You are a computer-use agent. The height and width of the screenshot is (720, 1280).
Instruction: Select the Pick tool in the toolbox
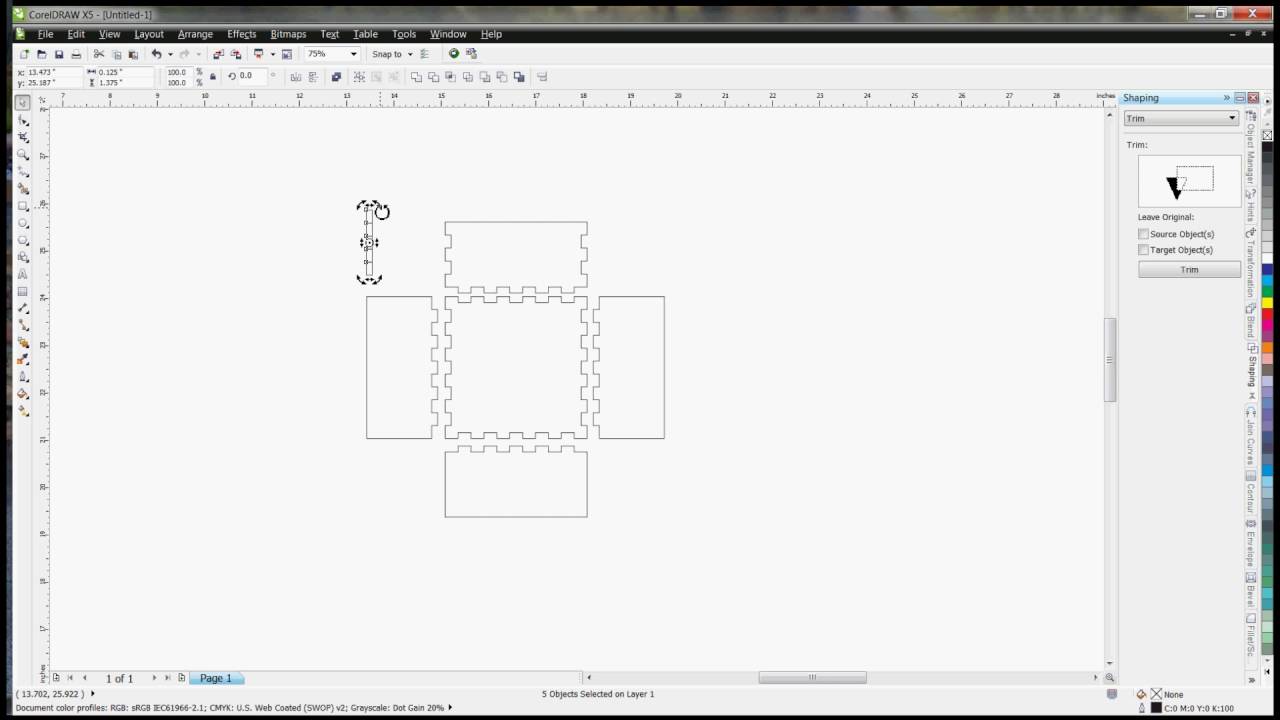[23, 103]
